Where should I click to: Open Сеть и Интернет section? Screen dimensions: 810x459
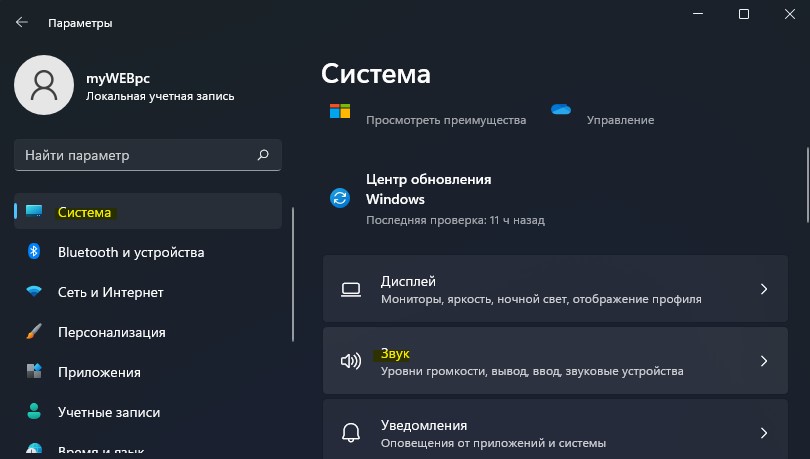[148, 292]
